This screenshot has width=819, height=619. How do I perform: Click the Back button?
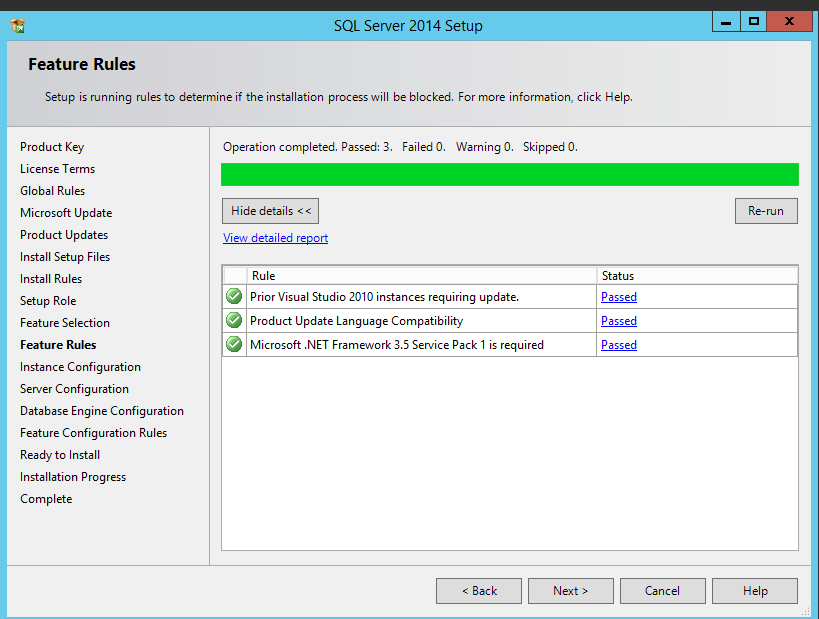(x=479, y=591)
